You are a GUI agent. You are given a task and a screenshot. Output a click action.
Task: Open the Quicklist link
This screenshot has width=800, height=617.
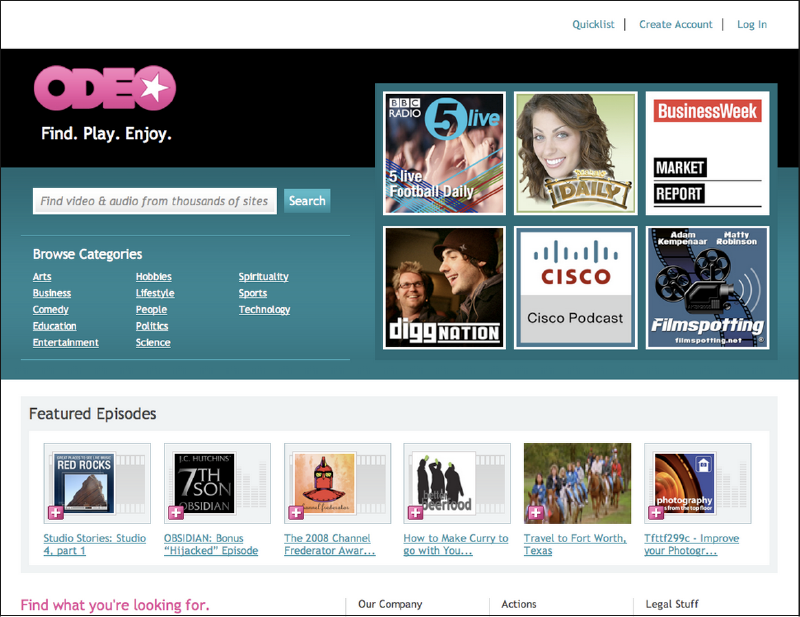click(x=593, y=24)
